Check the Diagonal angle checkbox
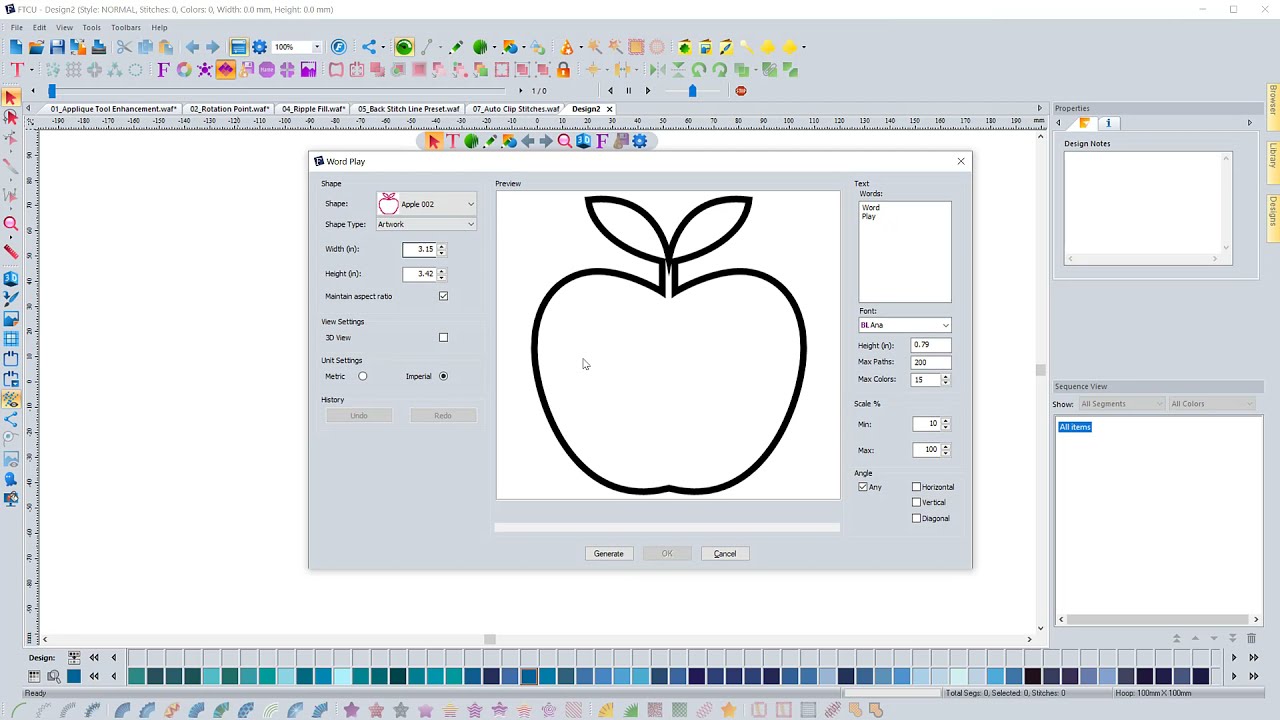 click(916, 519)
